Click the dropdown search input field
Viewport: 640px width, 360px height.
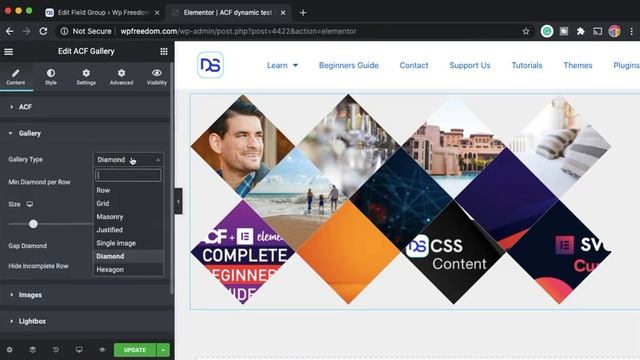tap(128, 176)
